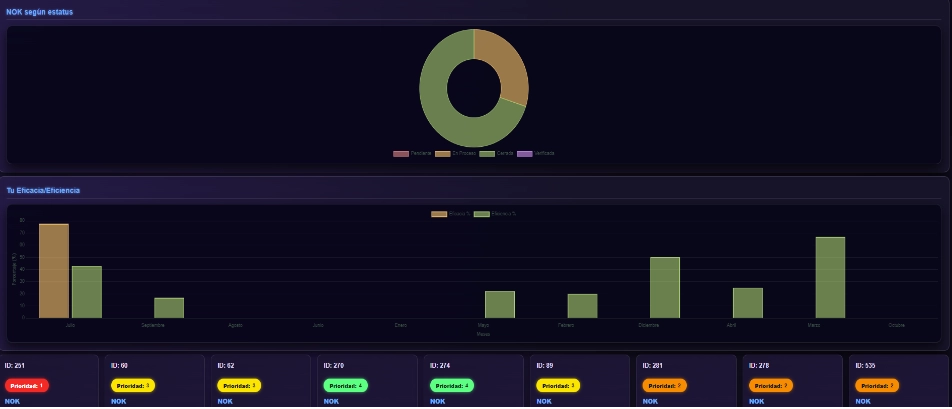Click the 'Febrero' axis label
952x409 pixels.
566,325
